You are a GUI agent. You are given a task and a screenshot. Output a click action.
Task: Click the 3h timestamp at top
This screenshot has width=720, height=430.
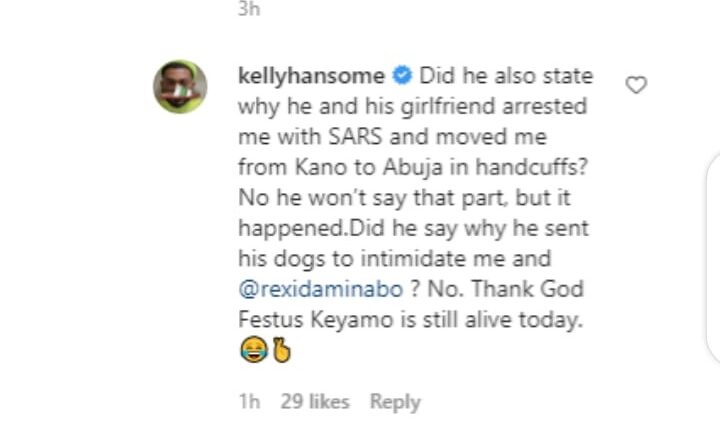(249, 8)
